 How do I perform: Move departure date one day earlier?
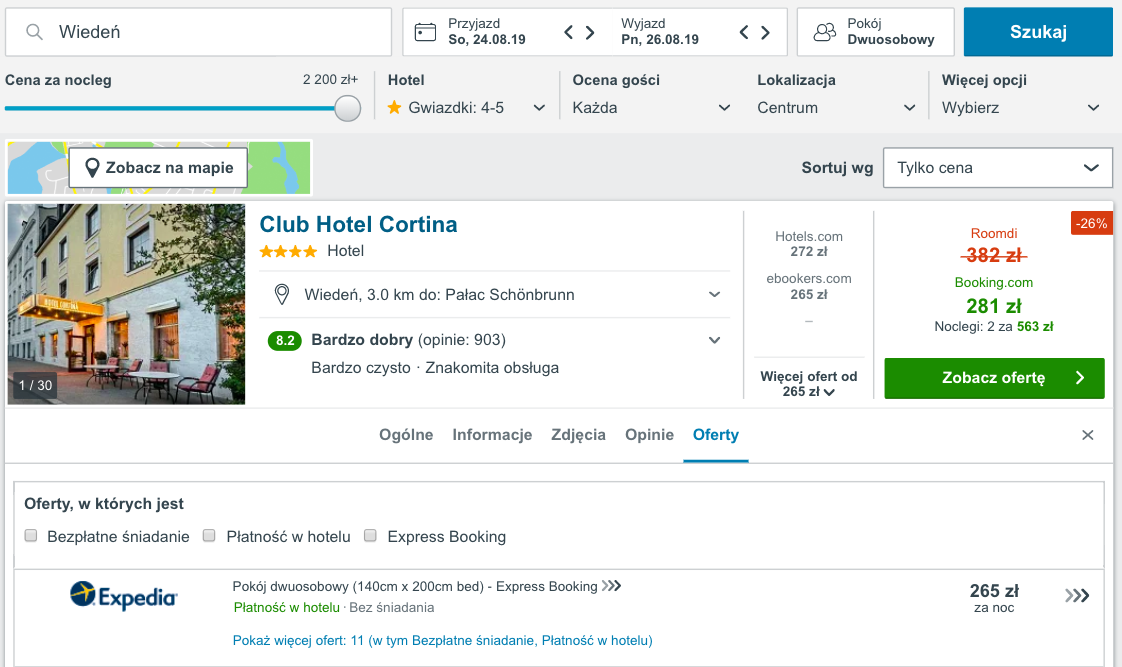(x=744, y=32)
